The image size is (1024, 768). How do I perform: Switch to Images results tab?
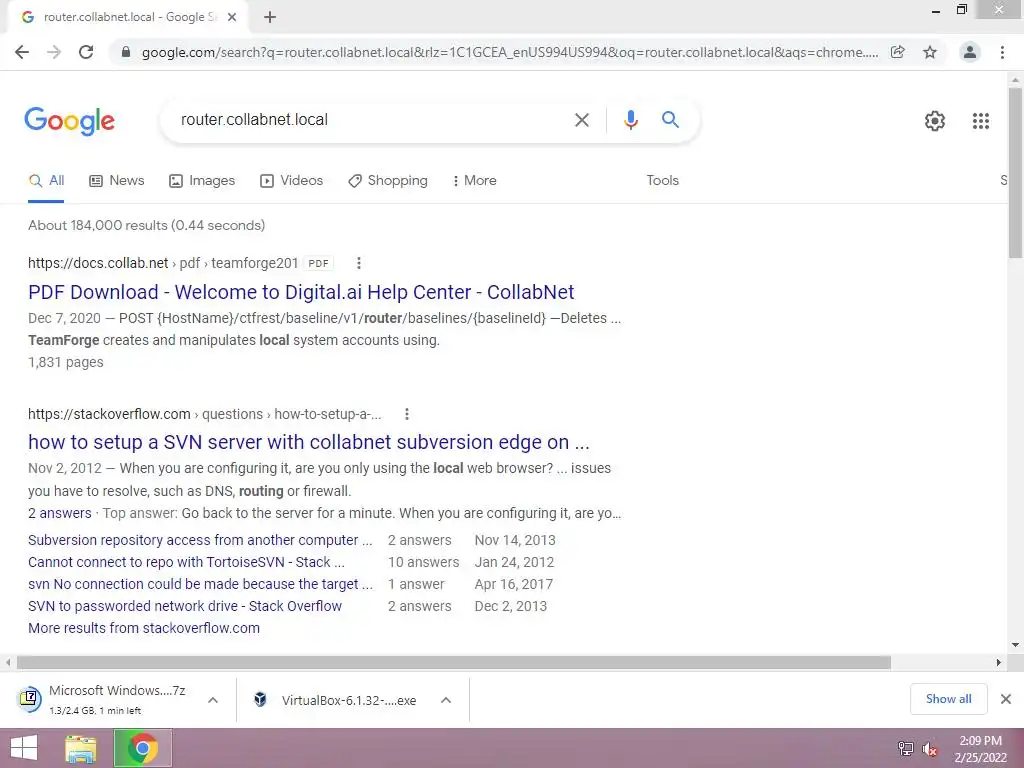coord(202,181)
